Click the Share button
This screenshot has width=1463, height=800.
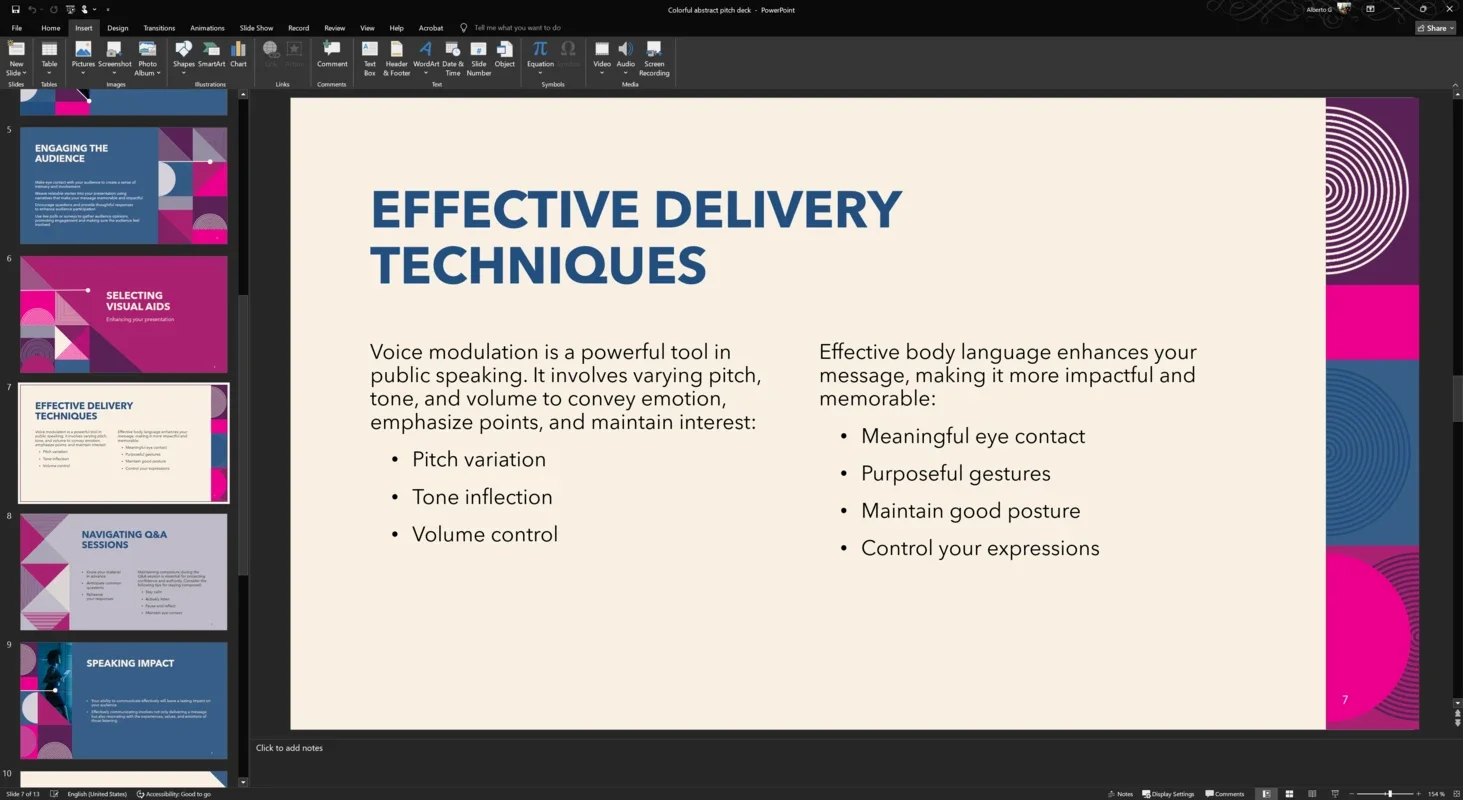(1435, 28)
